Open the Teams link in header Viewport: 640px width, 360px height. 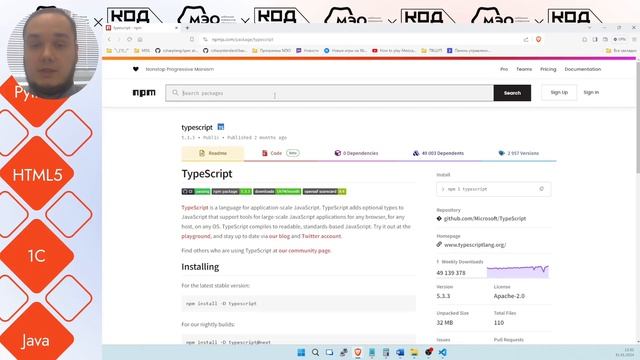[524, 69]
